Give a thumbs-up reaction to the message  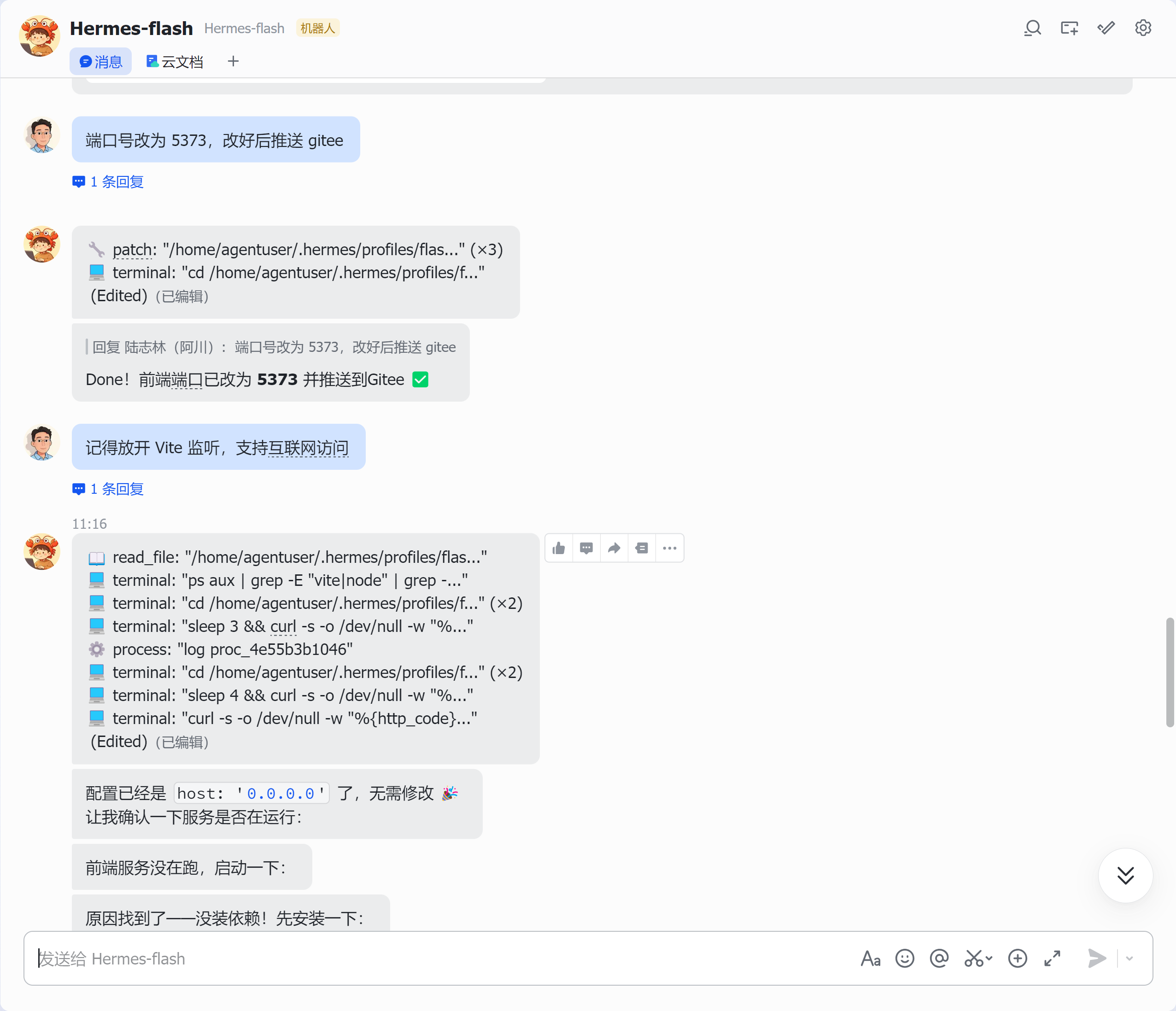tap(559, 548)
